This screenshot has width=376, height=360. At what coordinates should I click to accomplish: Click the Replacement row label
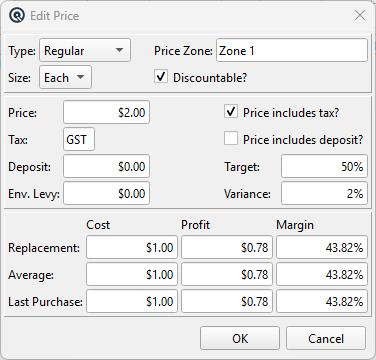44,248
